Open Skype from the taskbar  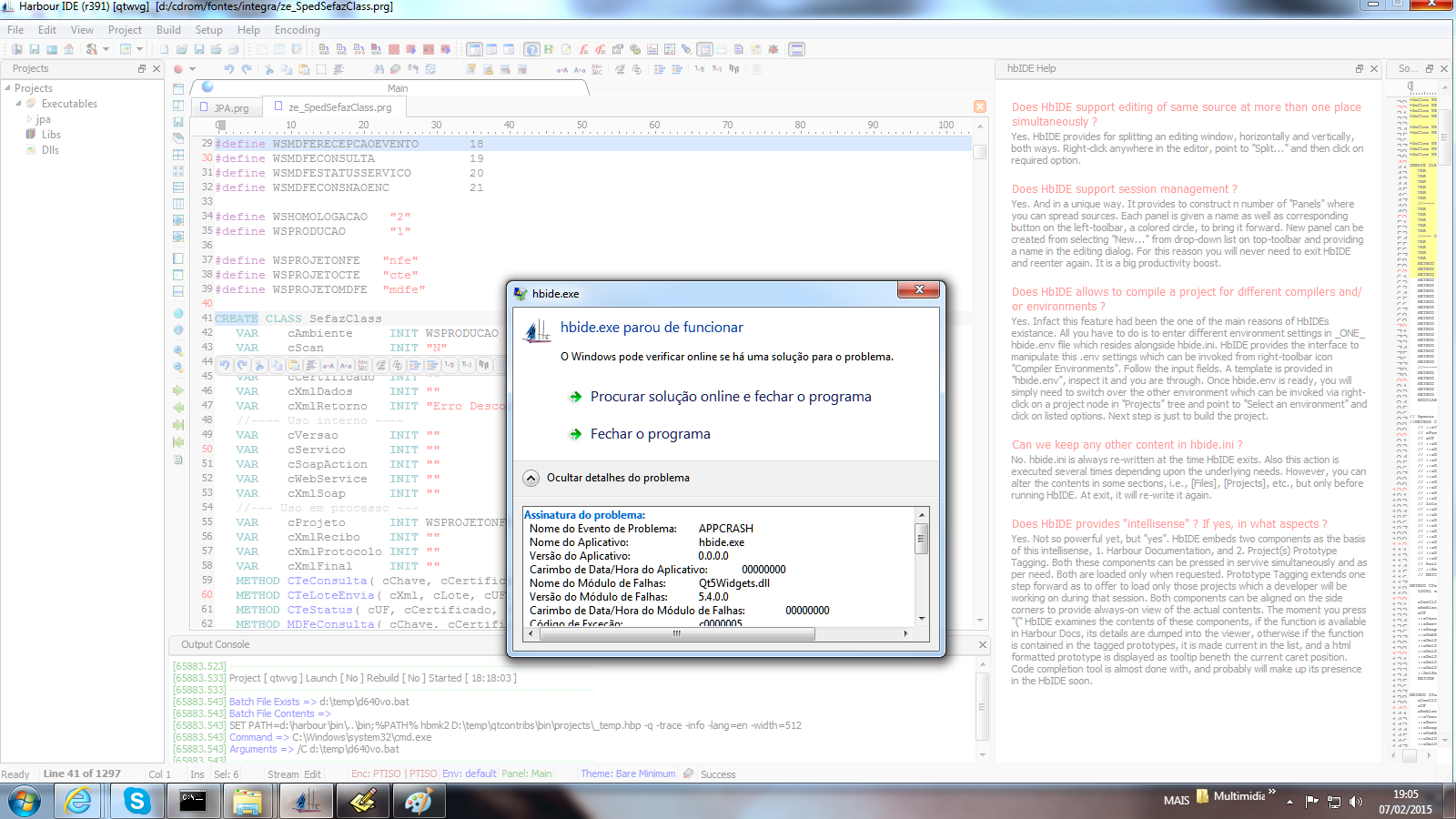(136, 801)
